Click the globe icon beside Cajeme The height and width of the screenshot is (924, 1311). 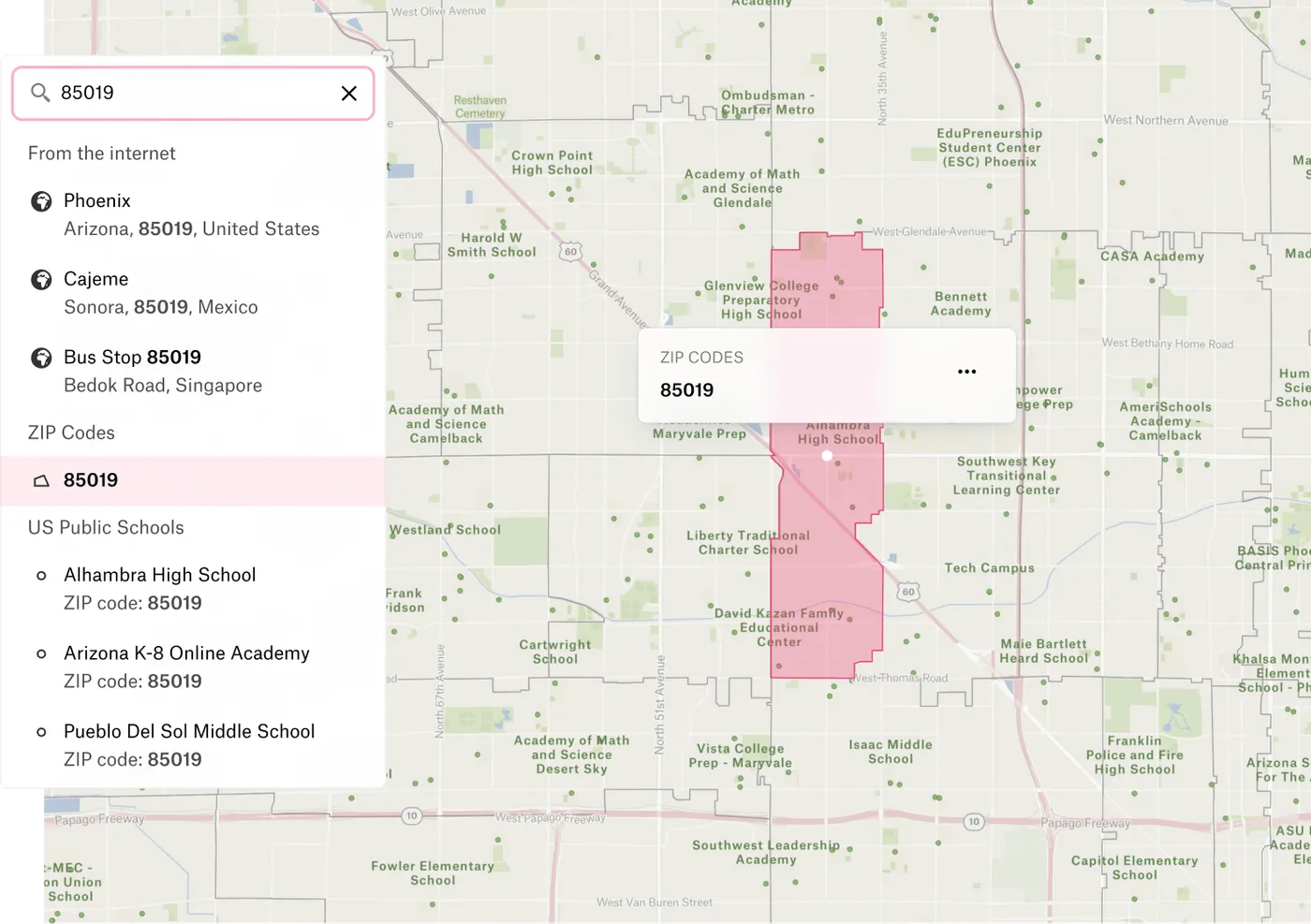[x=41, y=280]
